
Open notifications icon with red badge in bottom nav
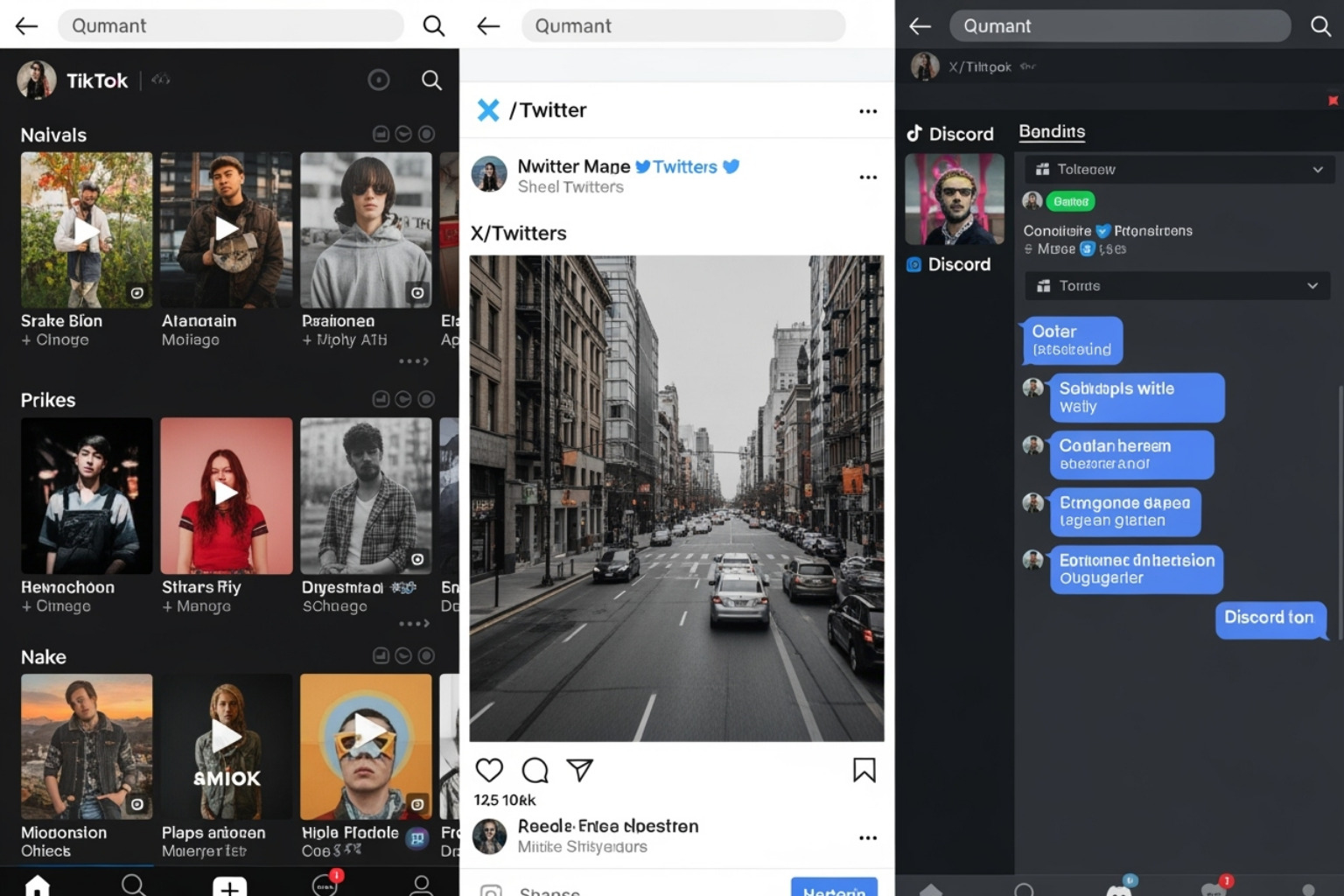pyautogui.click(x=324, y=885)
